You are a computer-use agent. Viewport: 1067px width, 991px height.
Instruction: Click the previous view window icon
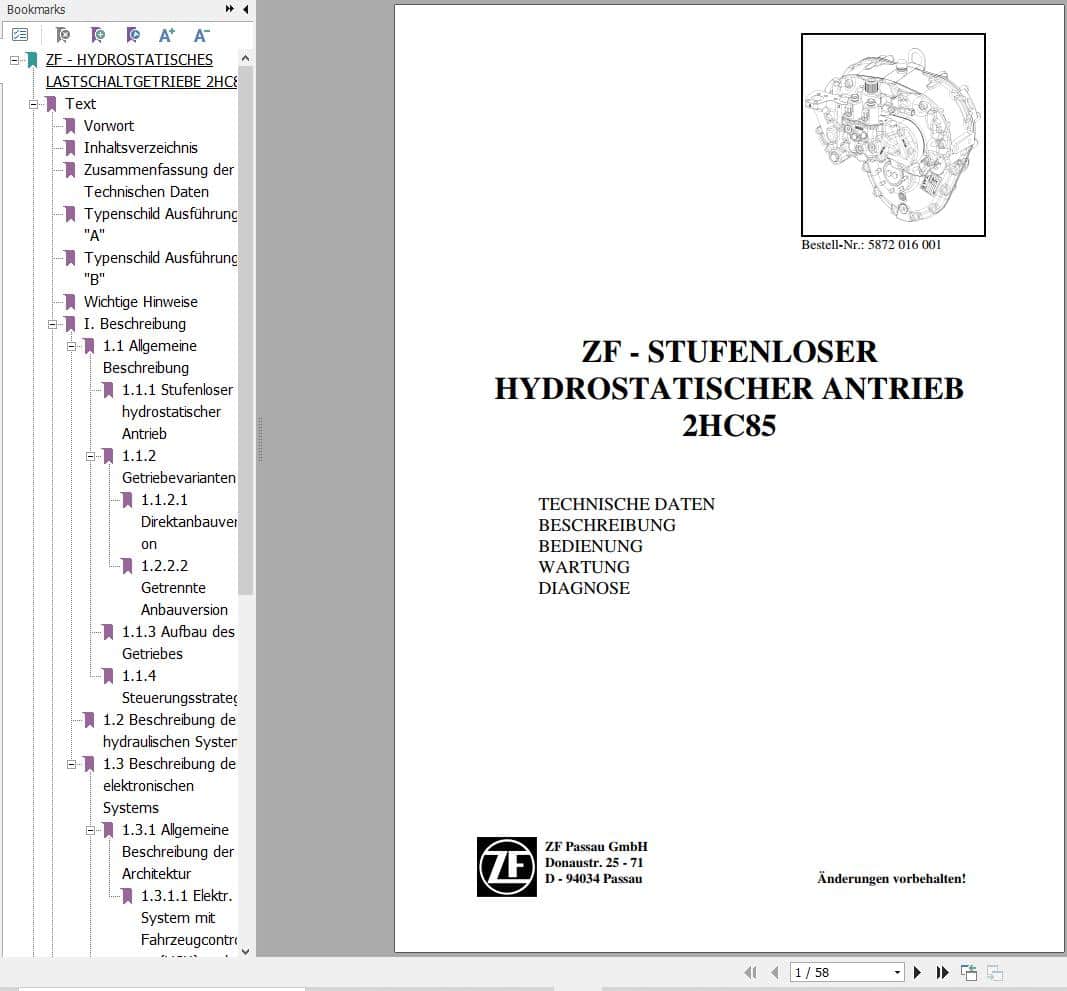[968, 973]
